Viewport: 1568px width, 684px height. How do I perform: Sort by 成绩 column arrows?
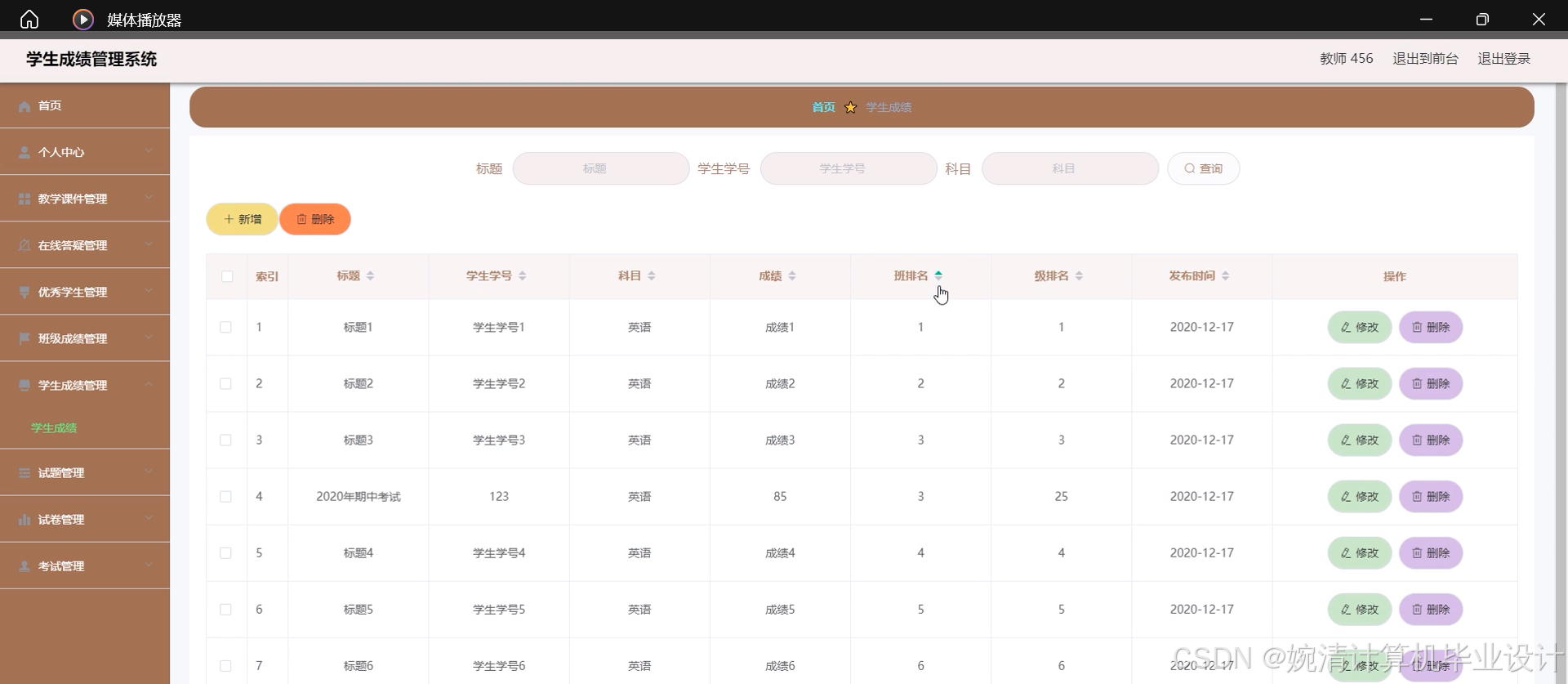click(791, 276)
